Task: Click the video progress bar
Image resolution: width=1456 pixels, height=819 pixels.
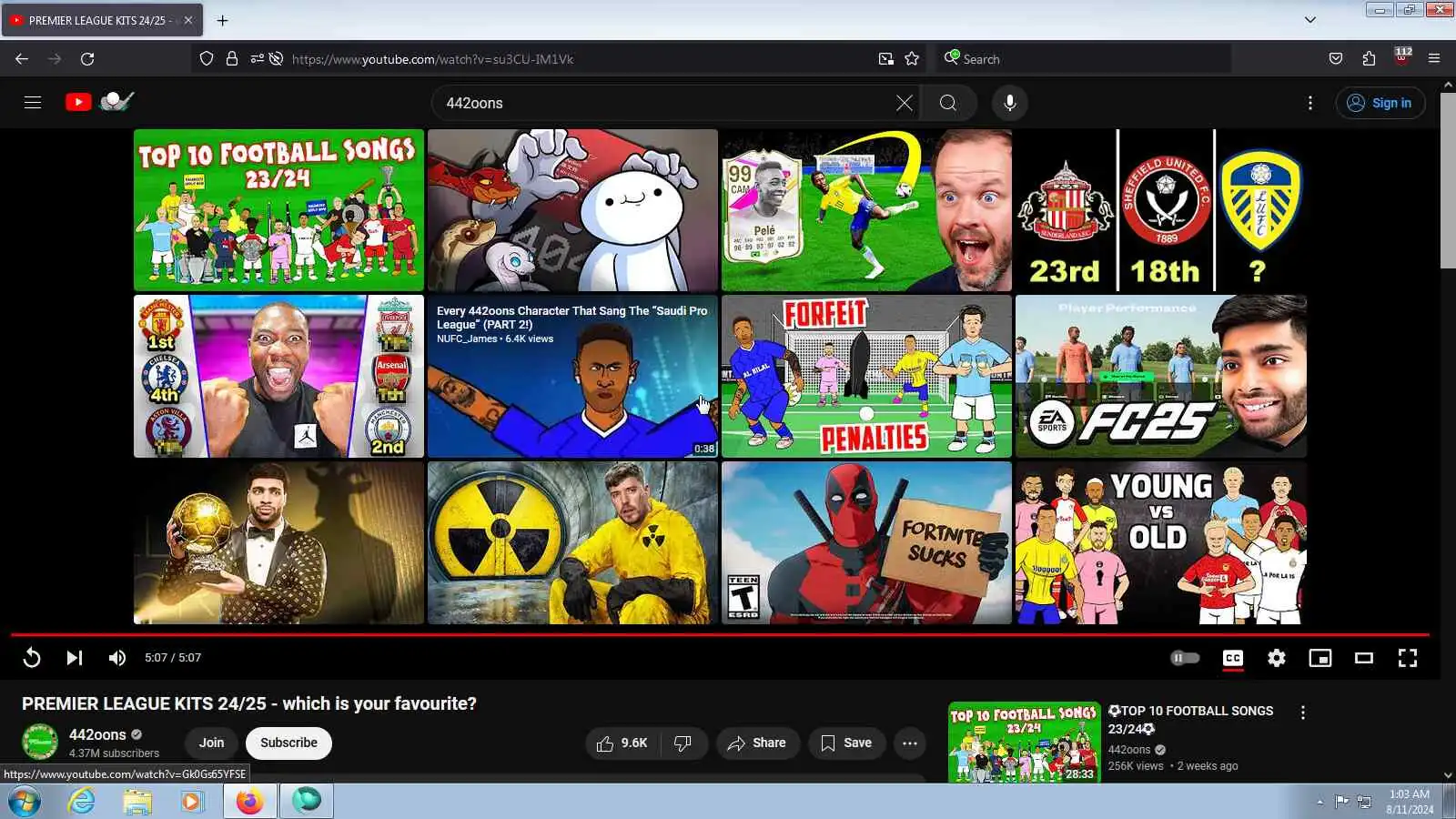Action: point(720,634)
